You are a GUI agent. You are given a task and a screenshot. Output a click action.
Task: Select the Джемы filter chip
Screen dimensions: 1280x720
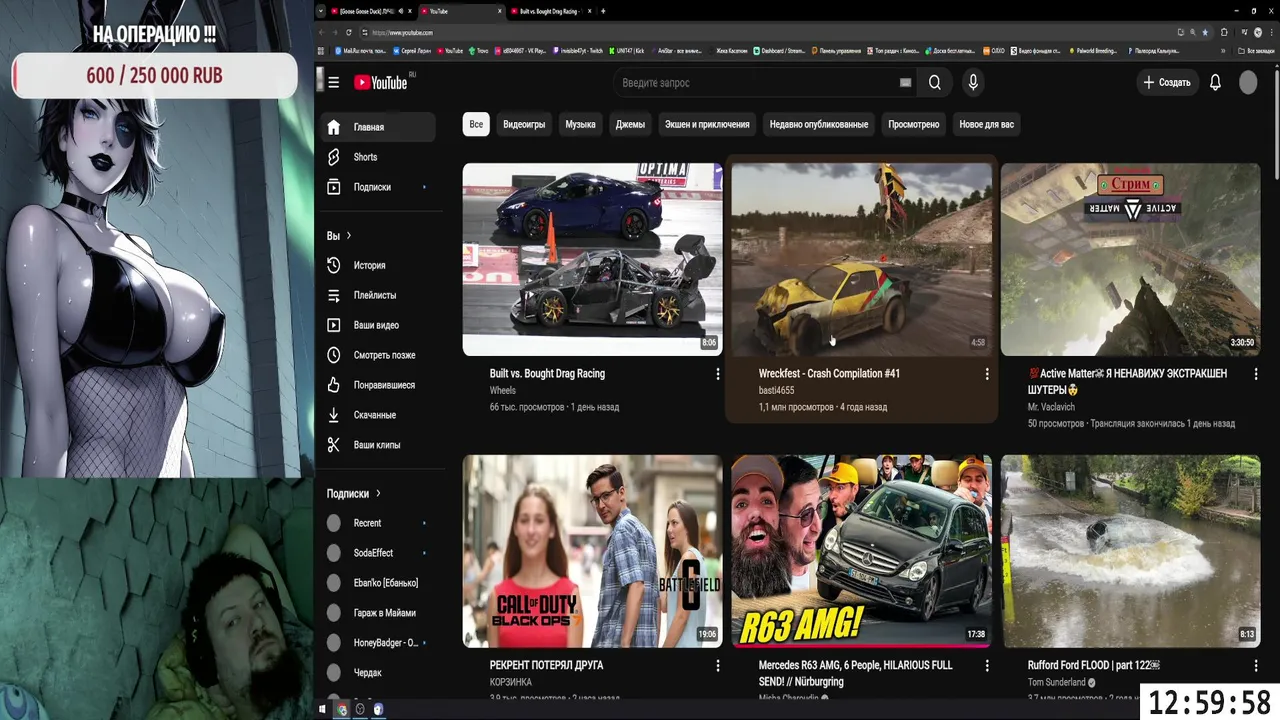(x=630, y=125)
